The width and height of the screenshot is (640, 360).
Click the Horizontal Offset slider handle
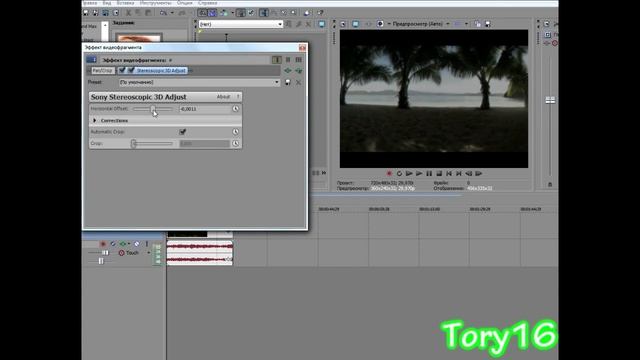(x=153, y=109)
